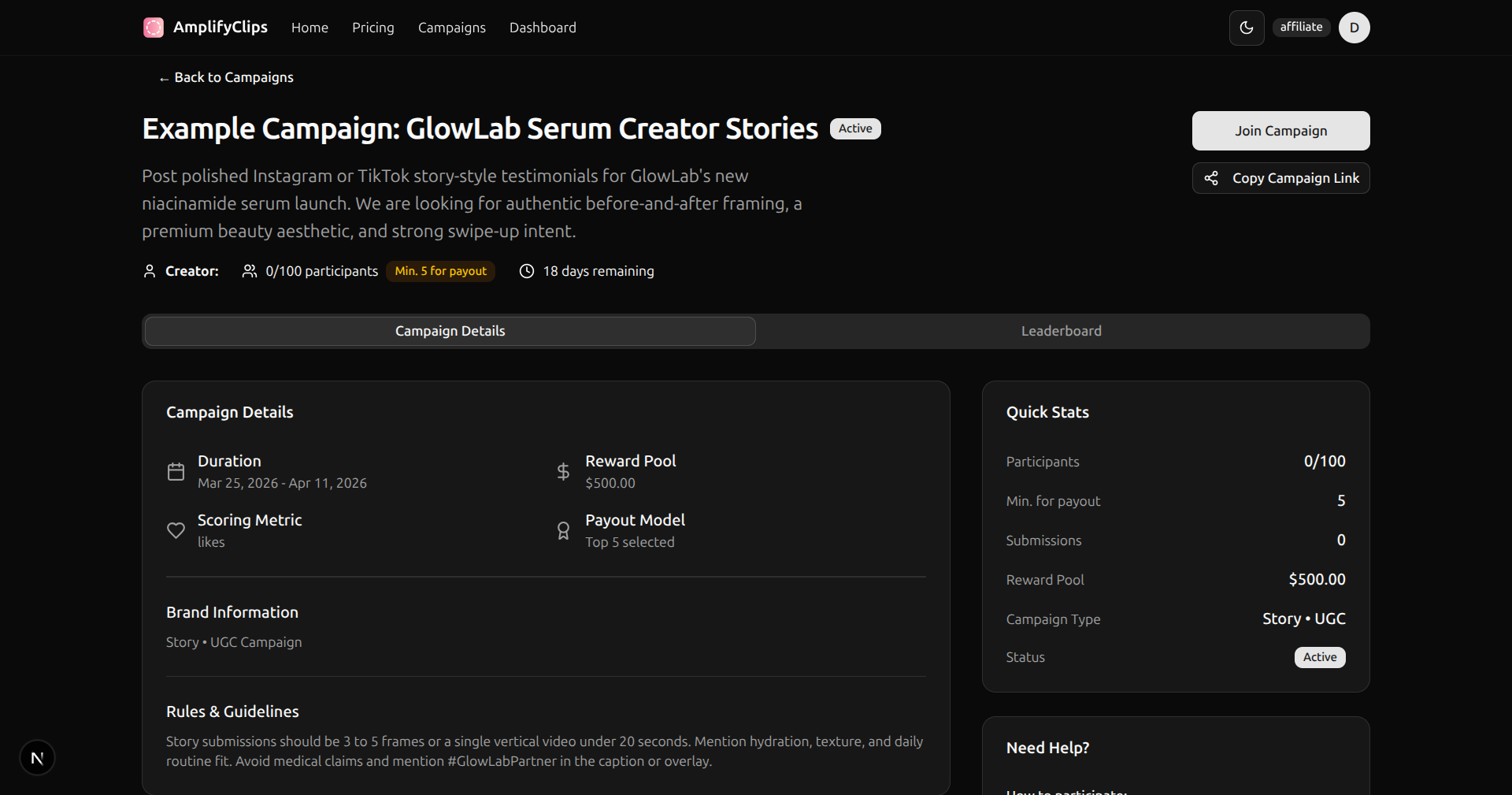The height and width of the screenshot is (795, 1512).
Task: Click the '18 days remaining' text
Action: 598,271
